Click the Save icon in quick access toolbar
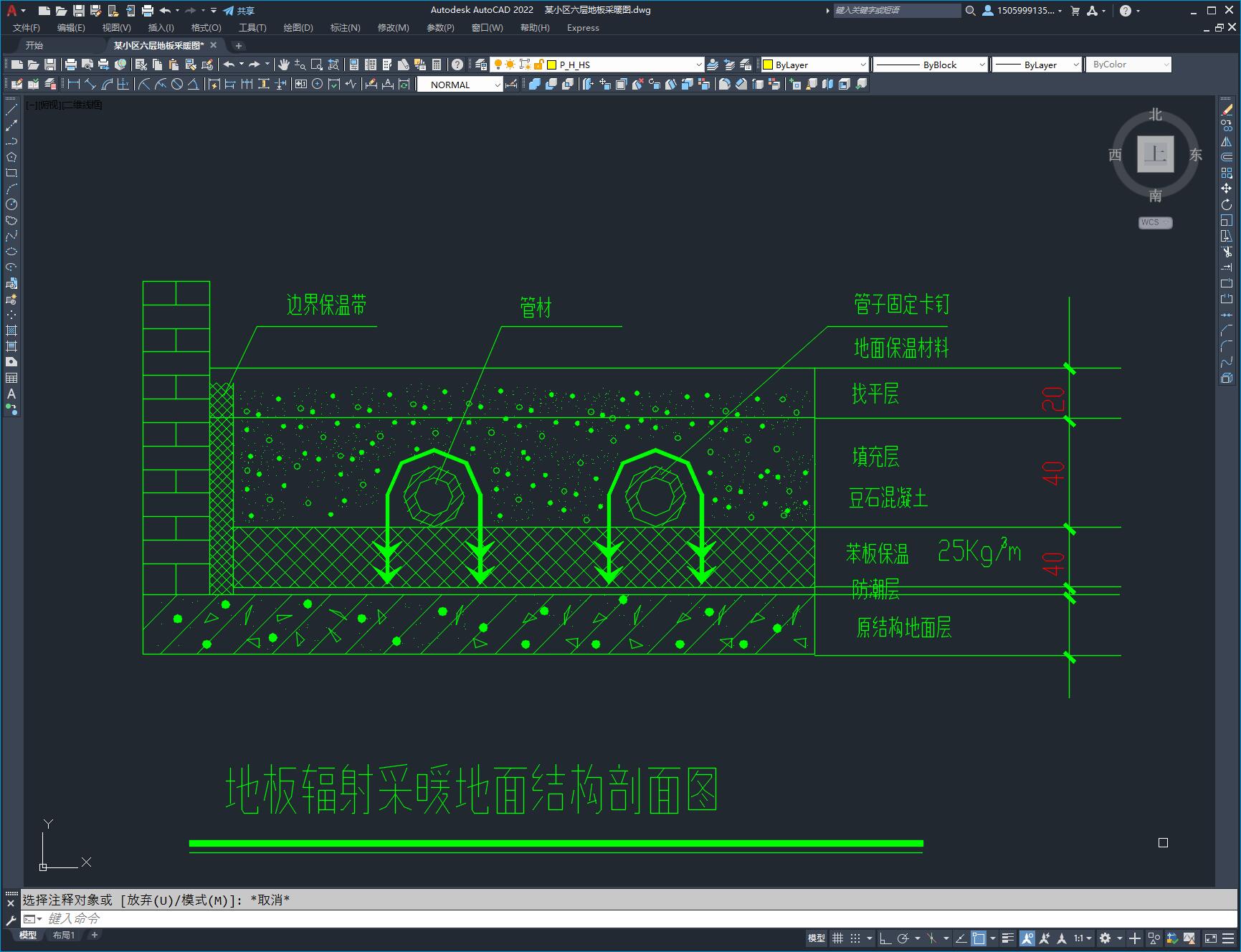 [x=79, y=11]
